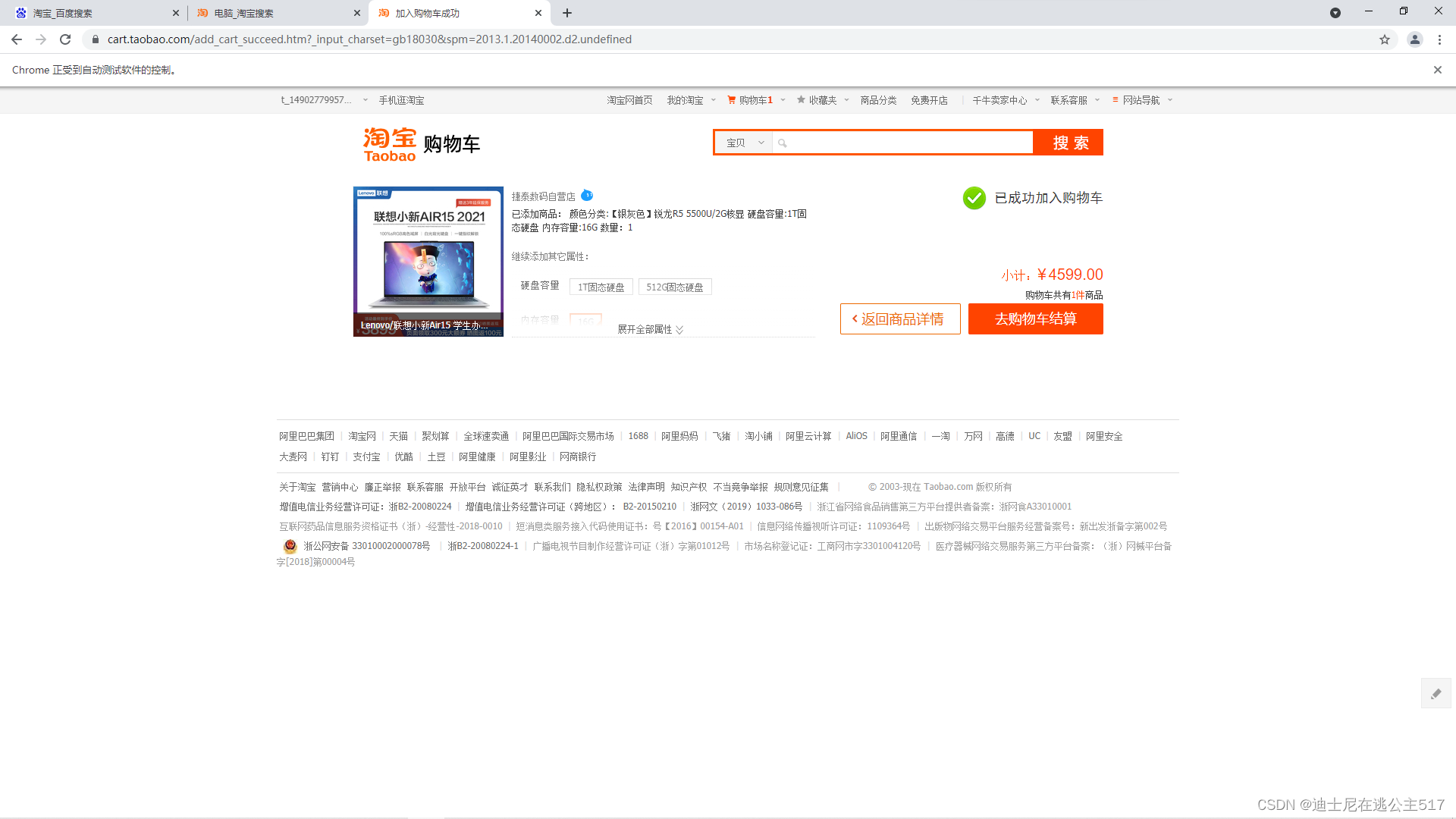The height and width of the screenshot is (819, 1456).
Task: Bookmark this page with star icon
Action: (x=1385, y=39)
